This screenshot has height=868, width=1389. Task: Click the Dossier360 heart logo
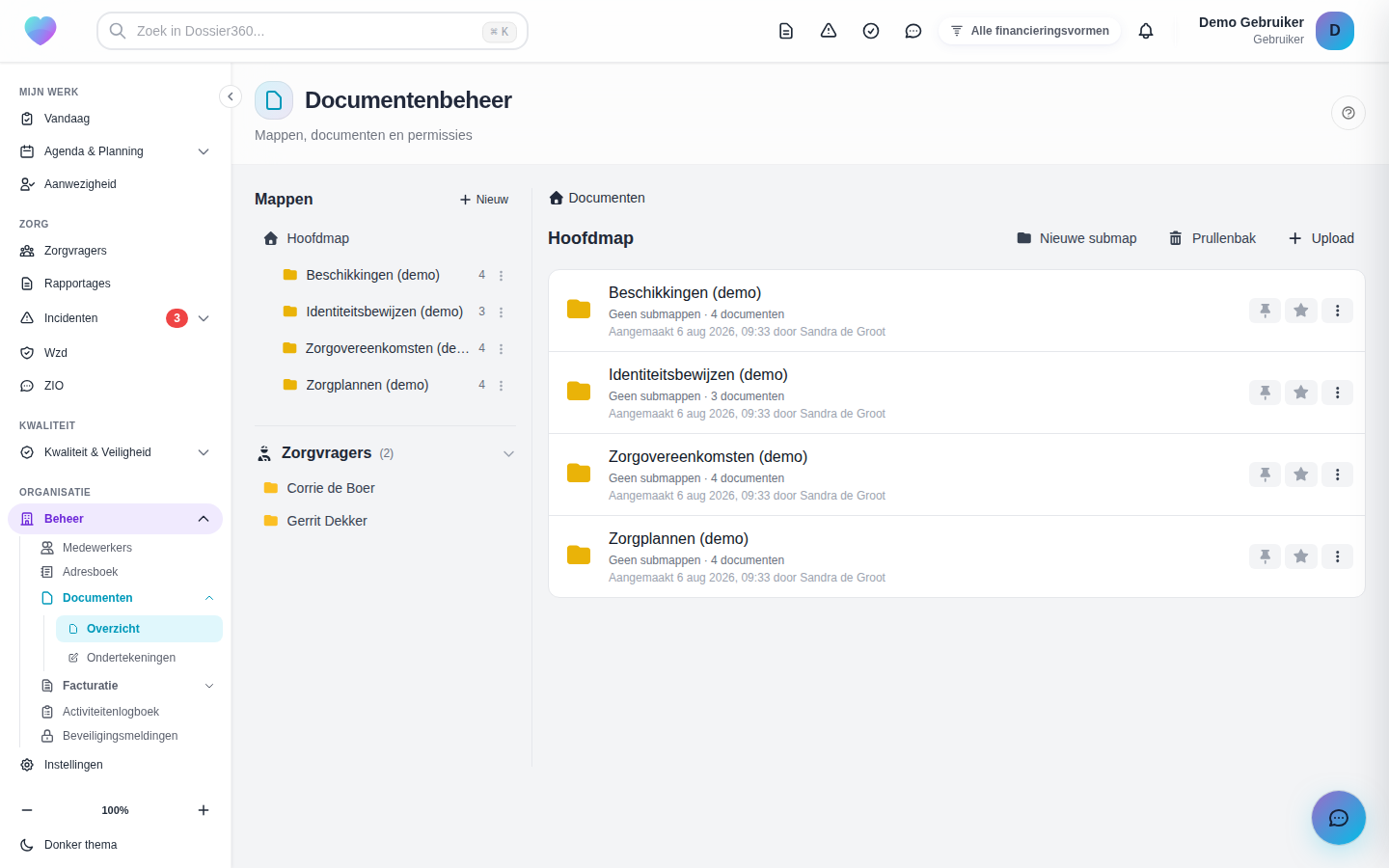coord(41,31)
